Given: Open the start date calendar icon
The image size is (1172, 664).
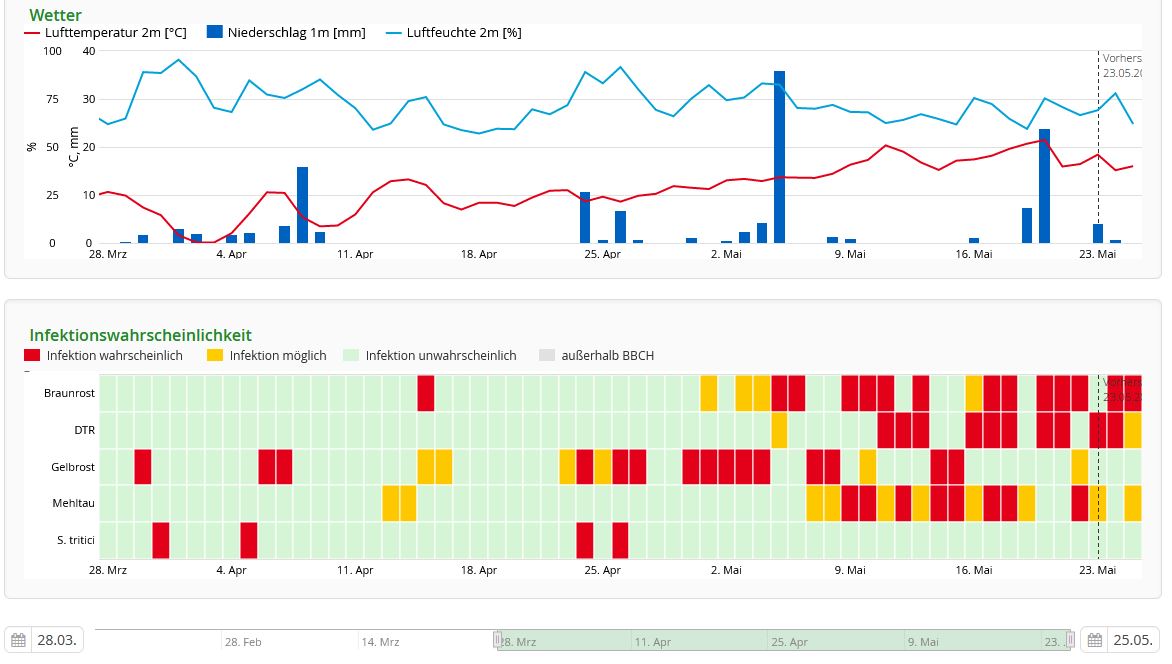Looking at the screenshot, I should 18,640.
